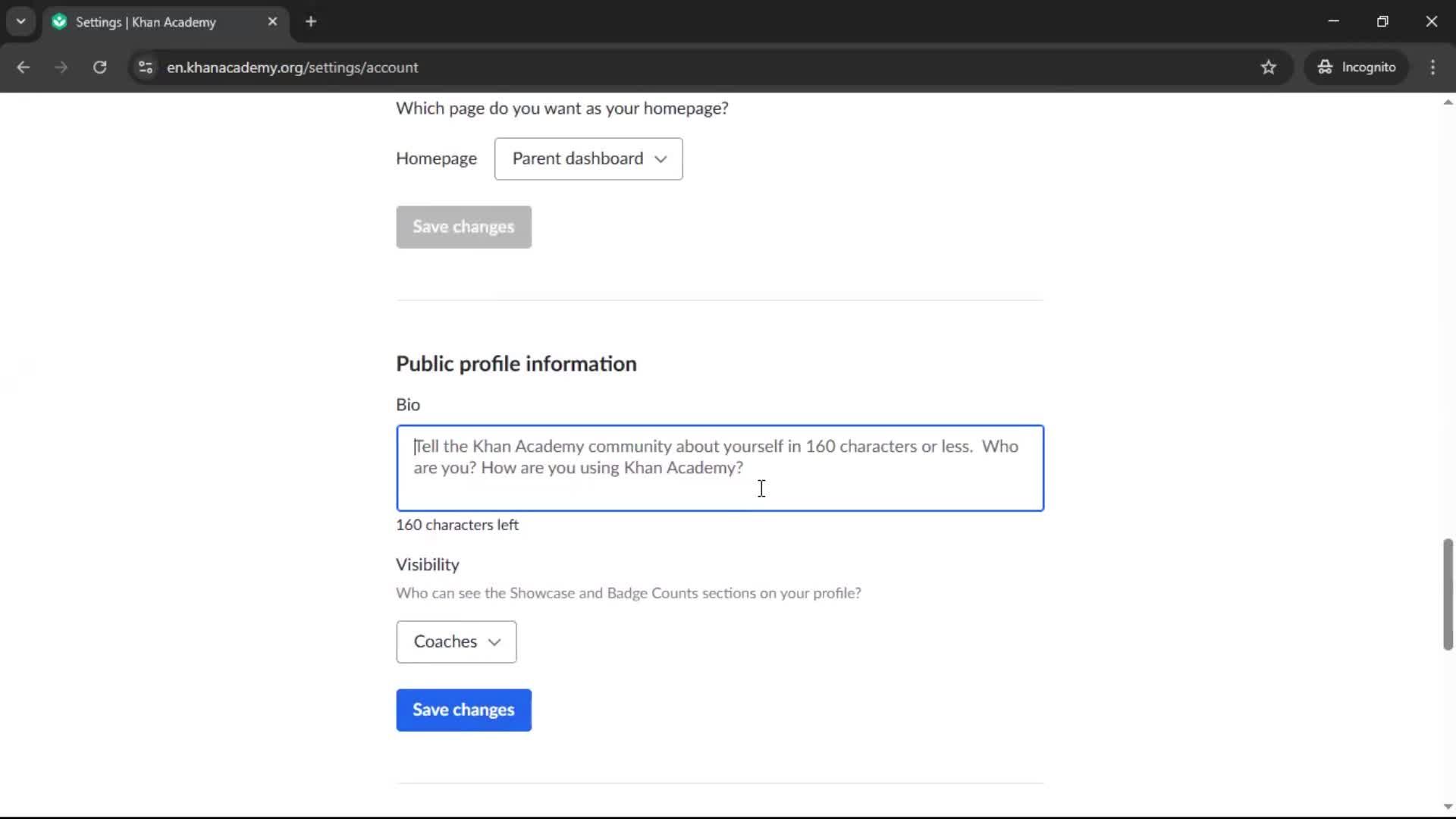Click the Bio label
The height and width of the screenshot is (819, 1456).
(408, 405)
